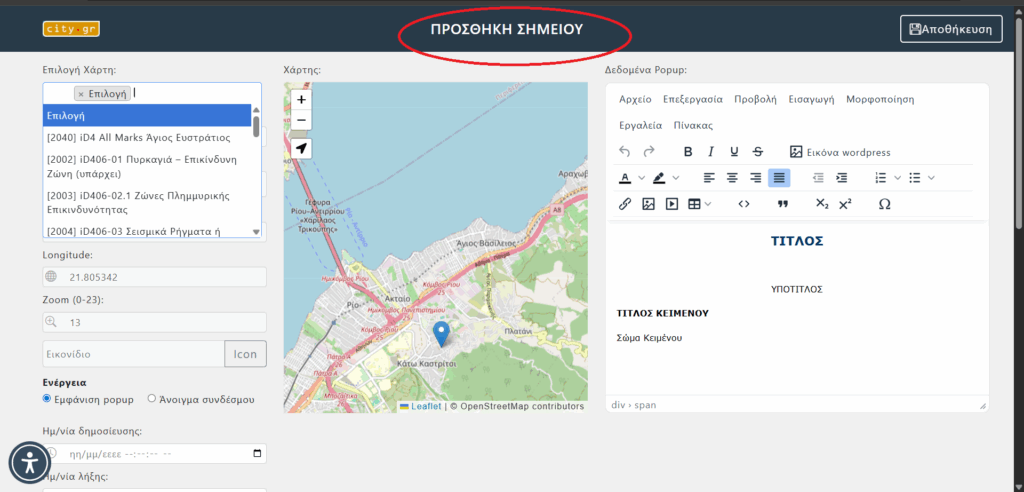Screen dimensions: 1024x492
Task: Insert a blockquote with the quote icon
Action: click(783, 204)
